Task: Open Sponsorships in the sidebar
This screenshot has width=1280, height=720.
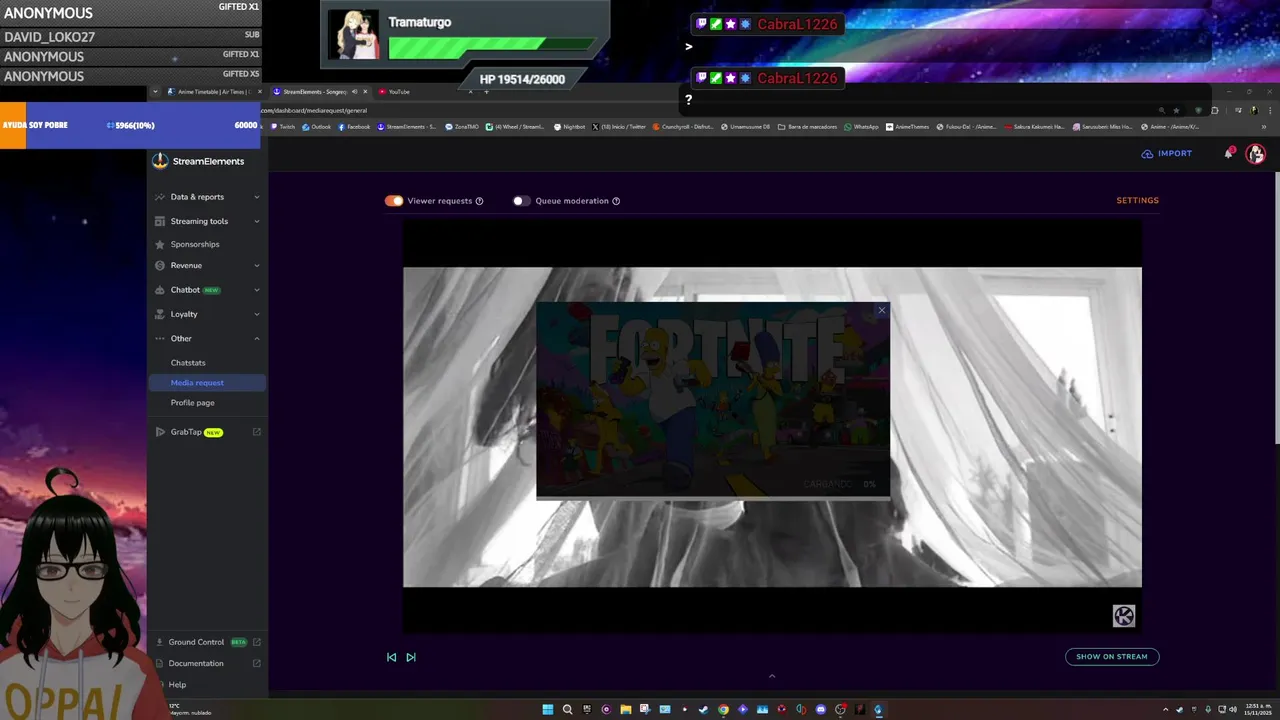Action: 195,244
